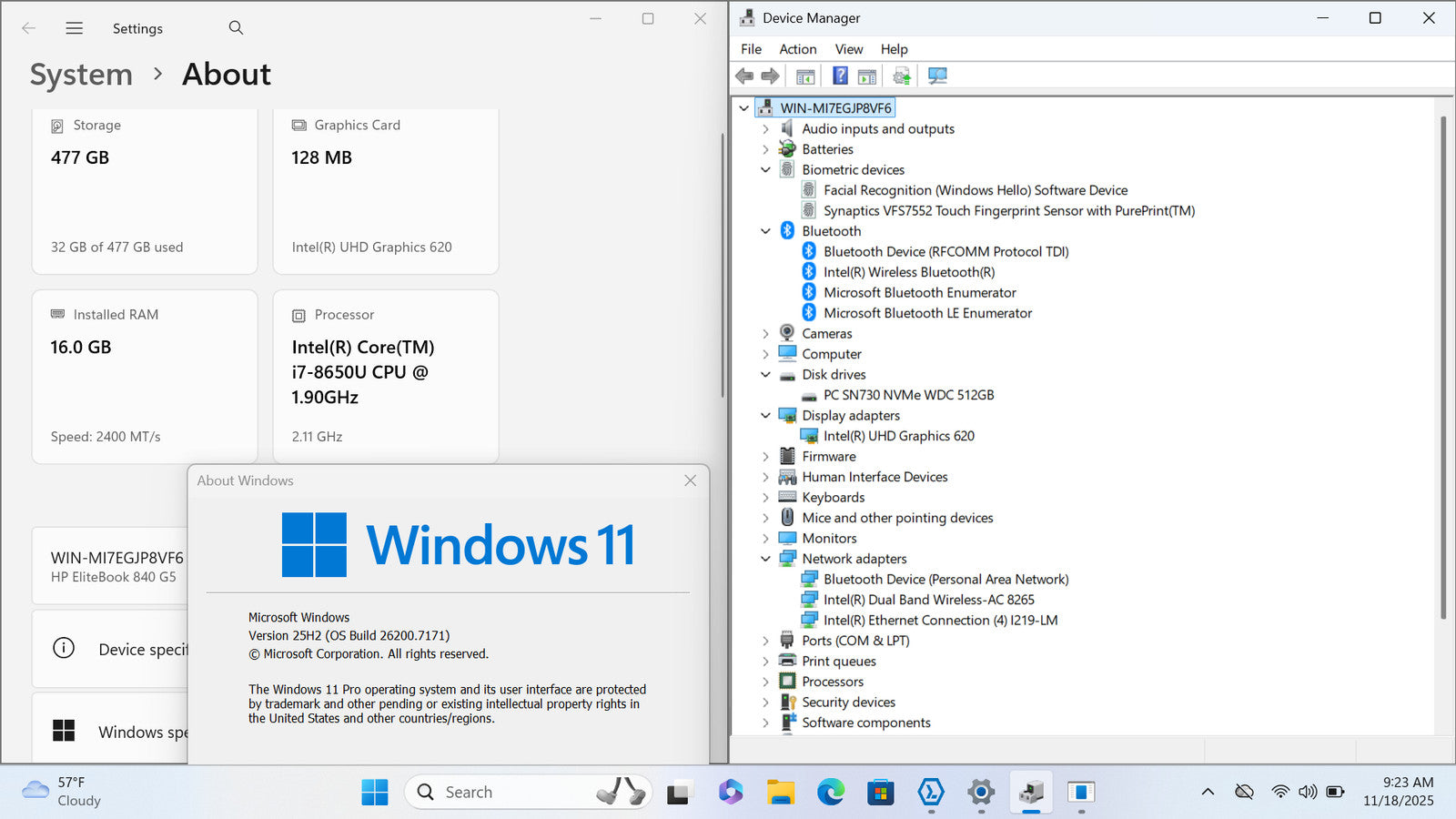Click System breadcrumb link in Settings
This screenshot has width=1456, height=819.
pyautogui.click(x=81, y=75)
